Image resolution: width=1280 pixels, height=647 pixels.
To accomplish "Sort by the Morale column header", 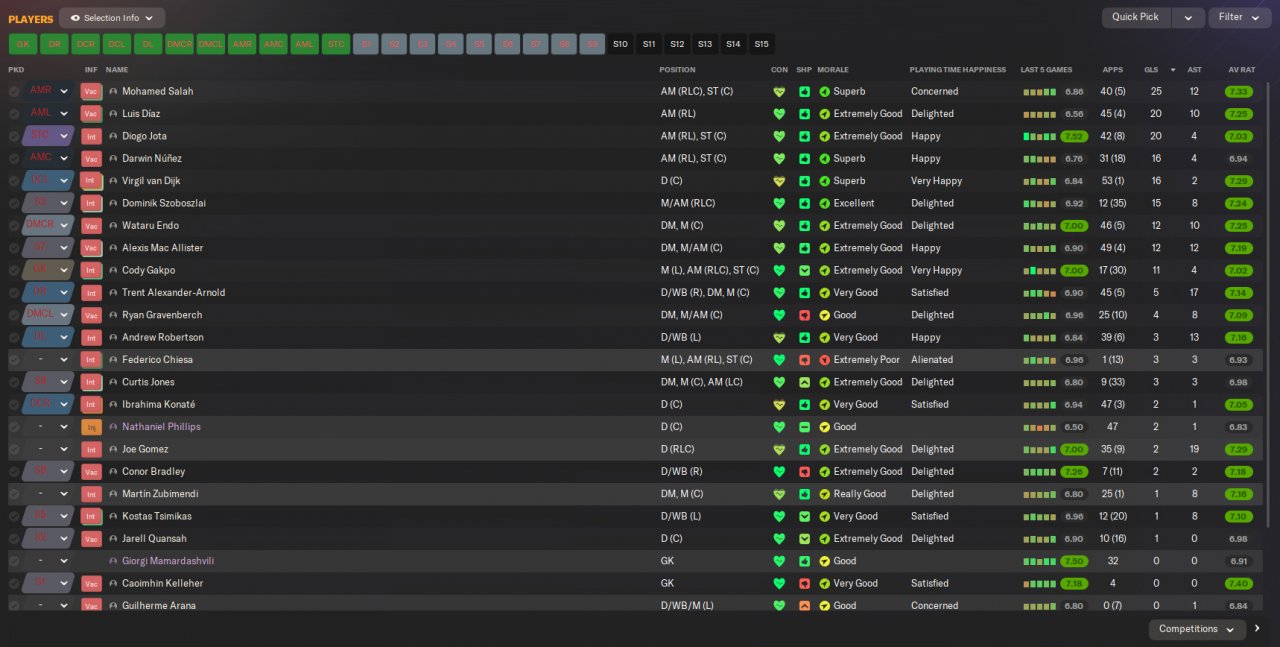I will (833, 70).
